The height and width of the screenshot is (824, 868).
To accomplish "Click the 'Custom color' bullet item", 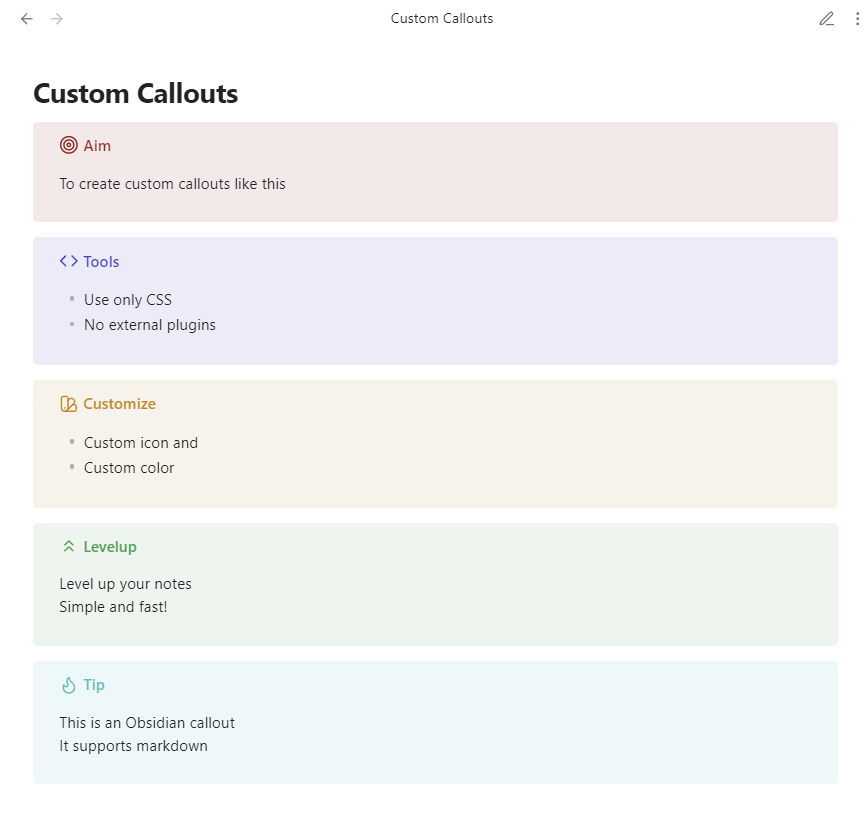I will tap(129, 467).
